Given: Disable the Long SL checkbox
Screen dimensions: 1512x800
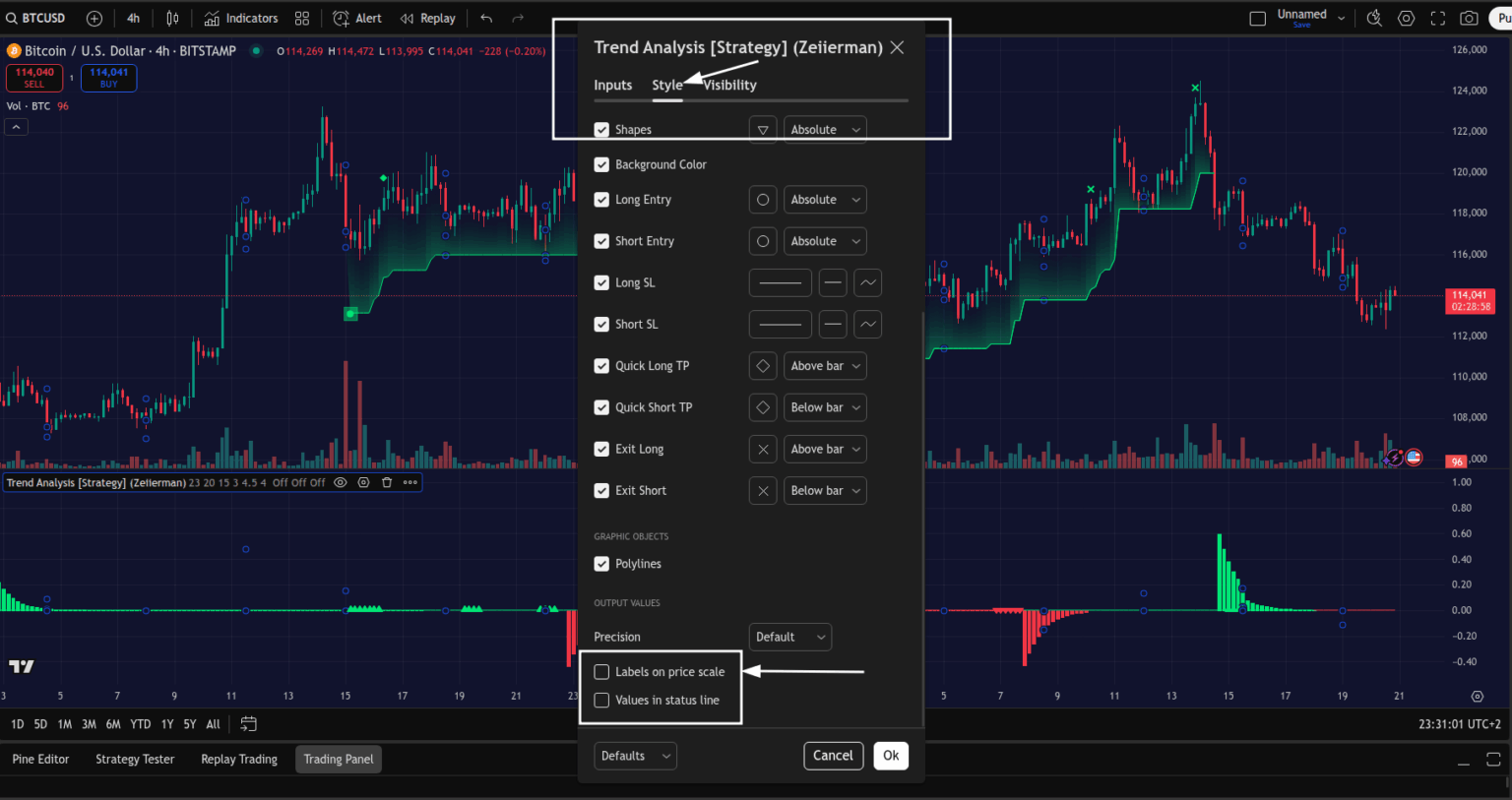Looking at the screenshot, I should (601, 282).
